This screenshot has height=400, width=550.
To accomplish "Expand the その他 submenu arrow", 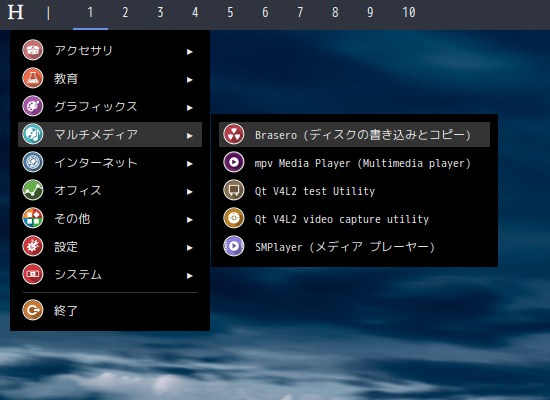I will (x=190, y=220).
